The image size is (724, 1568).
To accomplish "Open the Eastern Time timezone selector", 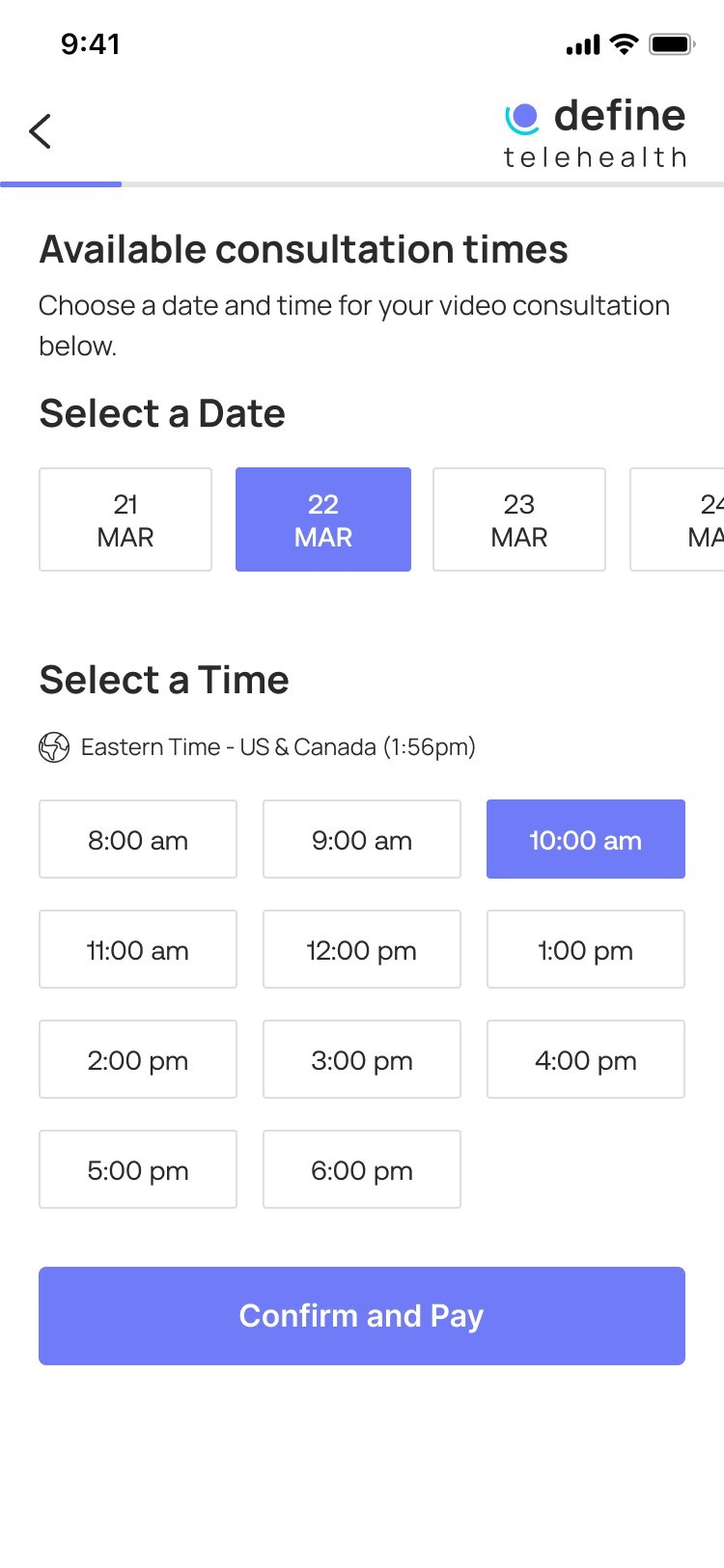I will point(278,747).
